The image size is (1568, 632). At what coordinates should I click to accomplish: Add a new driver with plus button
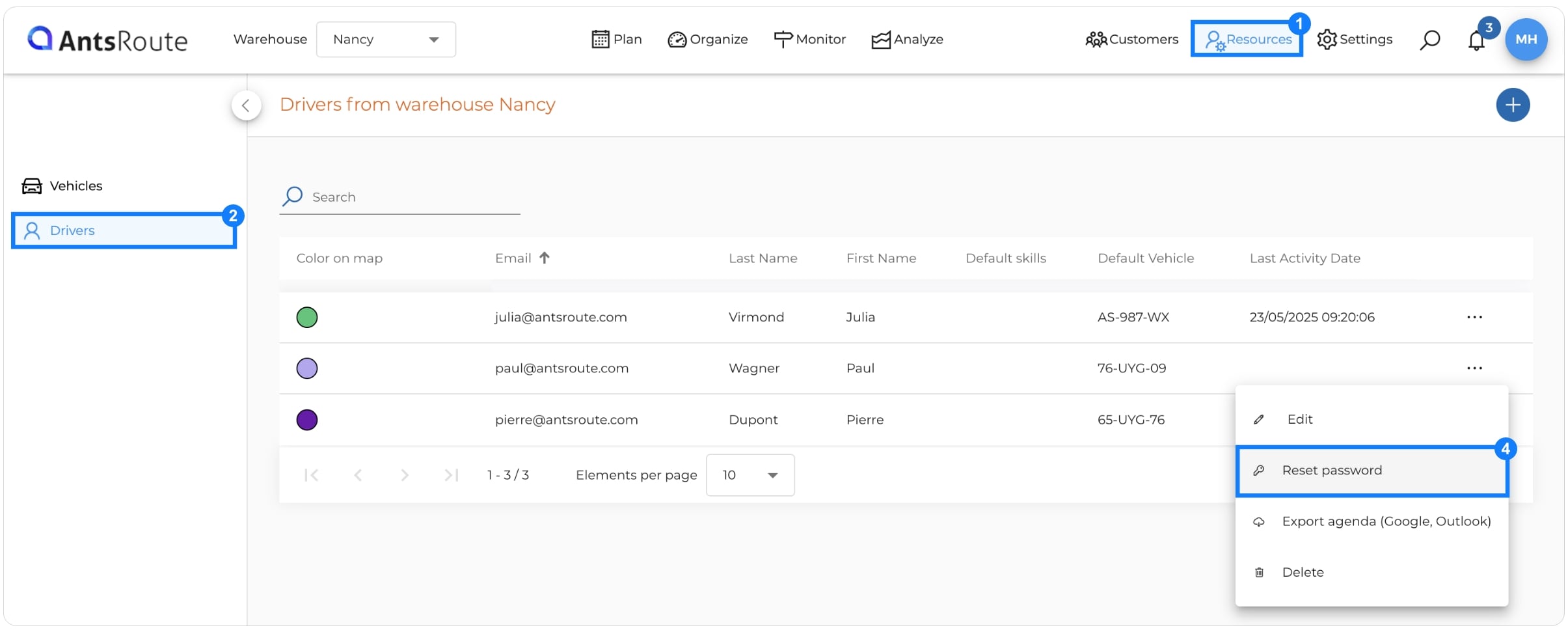(1513, 105)
